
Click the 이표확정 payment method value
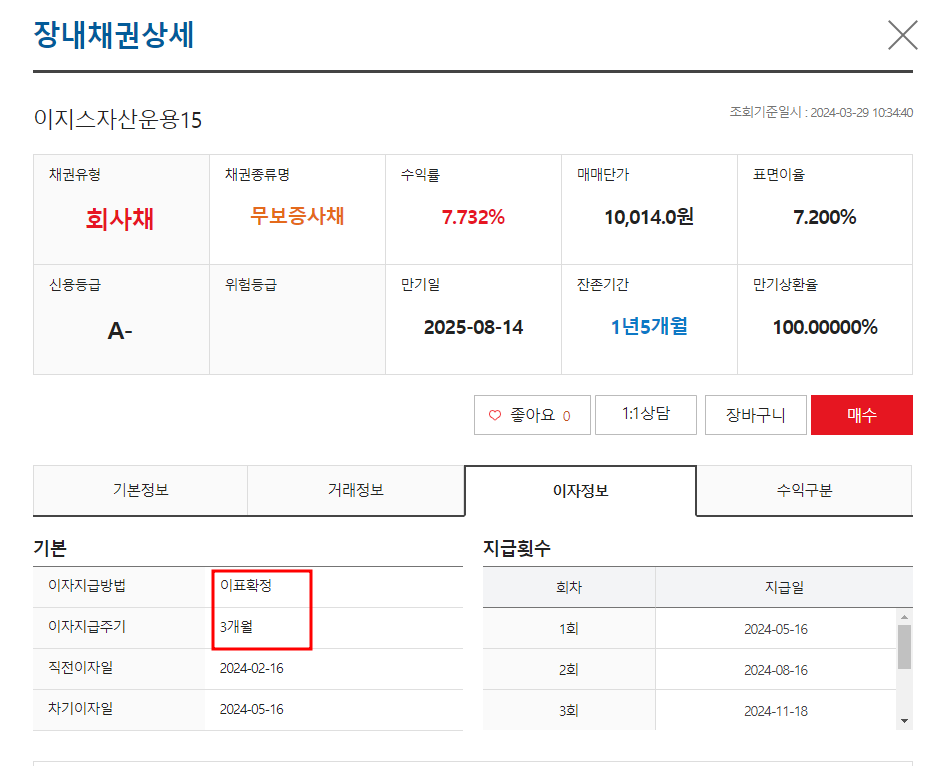coord(246,585)
